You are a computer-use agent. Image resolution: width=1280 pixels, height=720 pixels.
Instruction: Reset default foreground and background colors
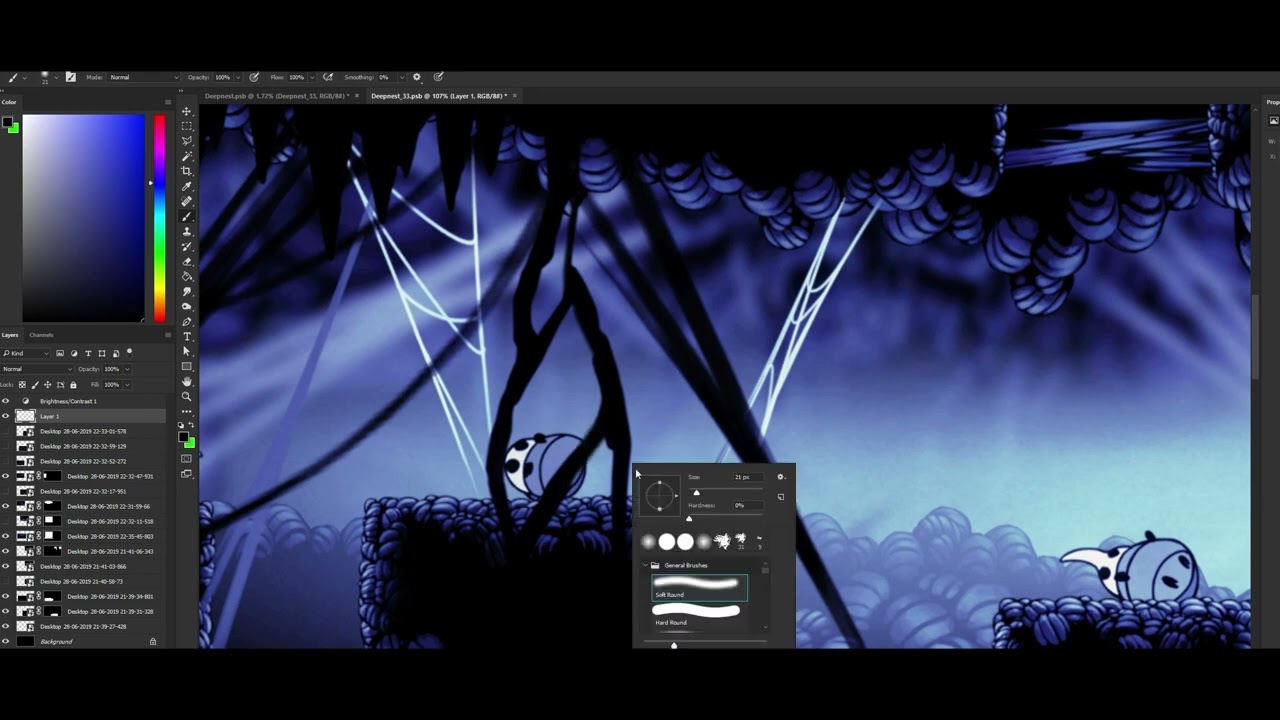coord(182,425)
